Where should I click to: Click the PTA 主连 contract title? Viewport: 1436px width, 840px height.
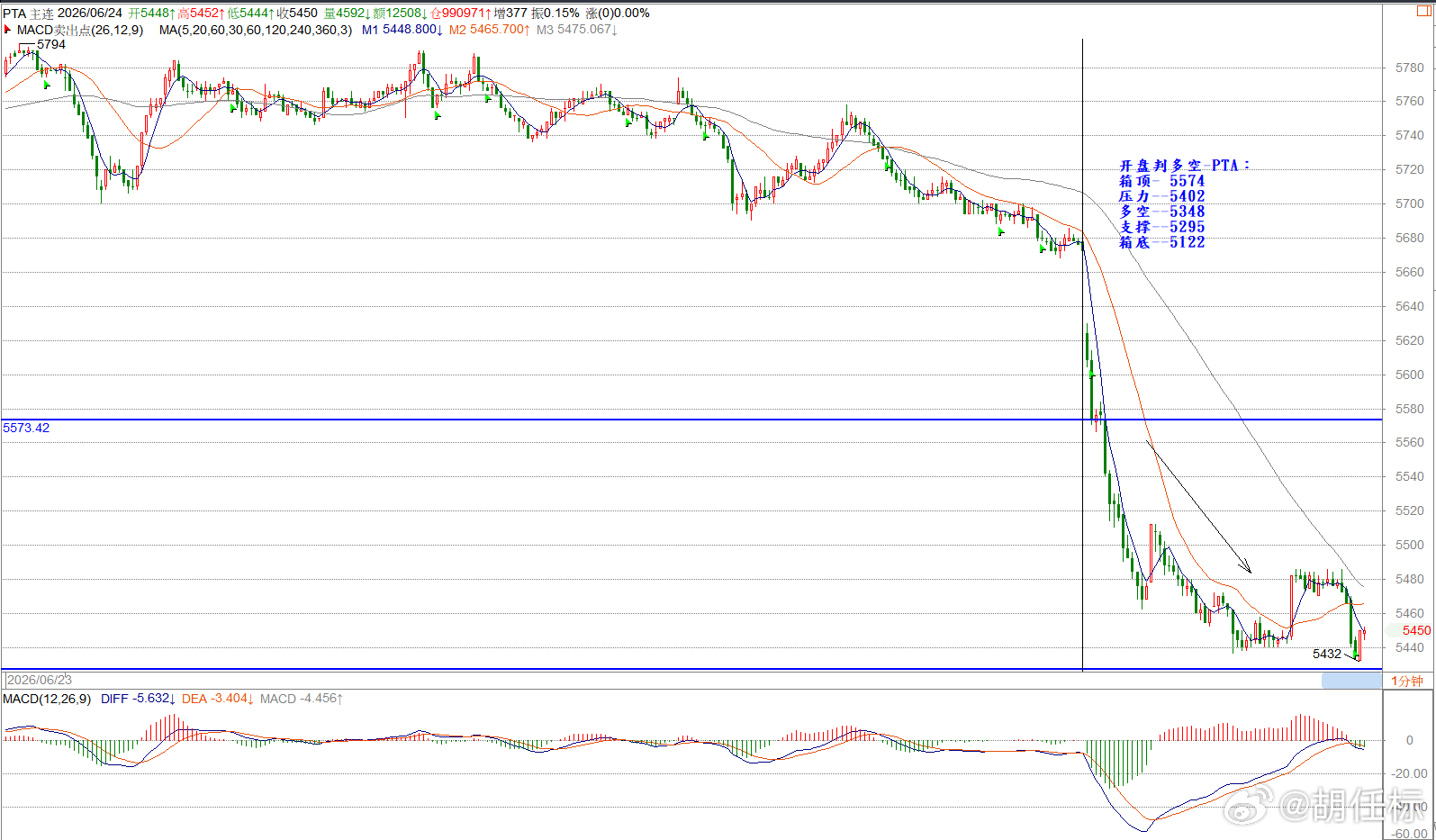[28, 14]
